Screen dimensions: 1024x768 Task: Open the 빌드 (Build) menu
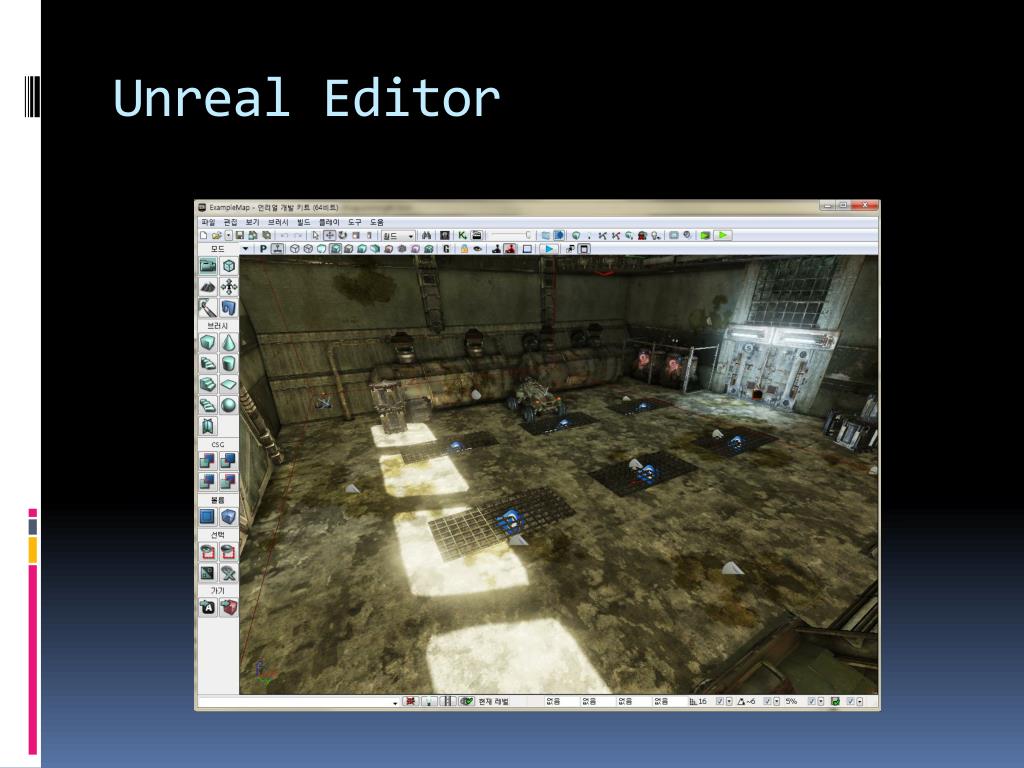[x=304, y=223]
